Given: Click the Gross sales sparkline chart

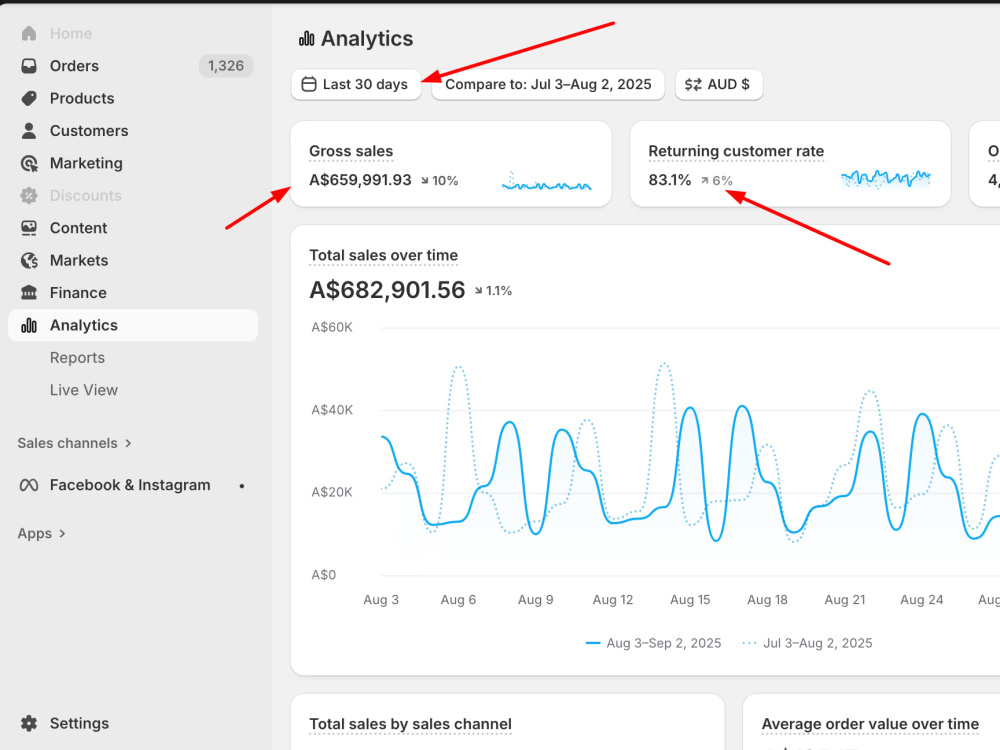Looking at the screenshot, I should coord(547,180).
